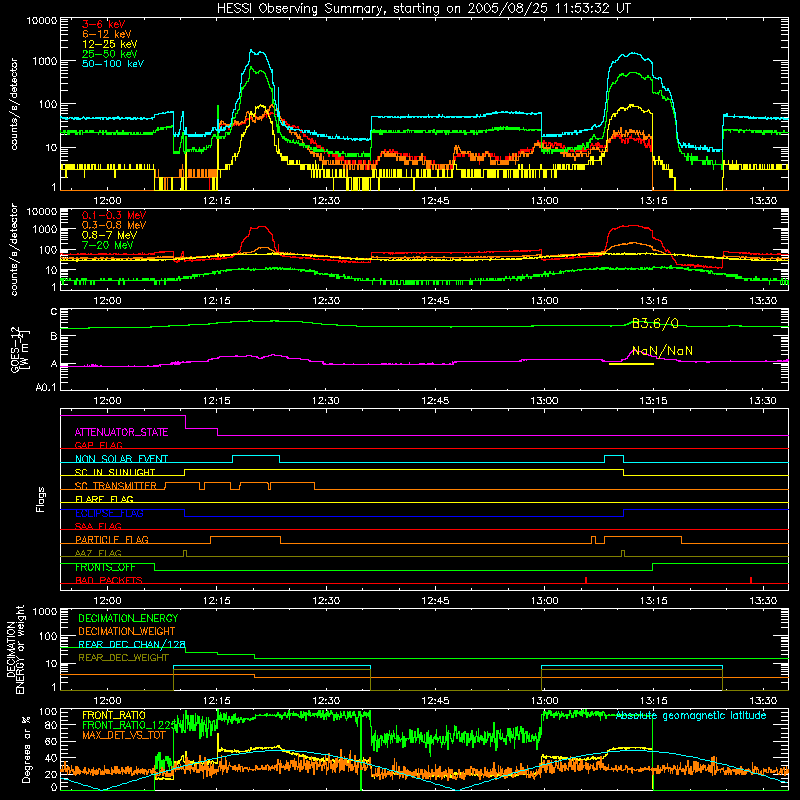This screenshot has width=800, height=800.
Task: Click the green 25-50 keV legend entry
Action: pyautogui.click(x=109, y=54)
